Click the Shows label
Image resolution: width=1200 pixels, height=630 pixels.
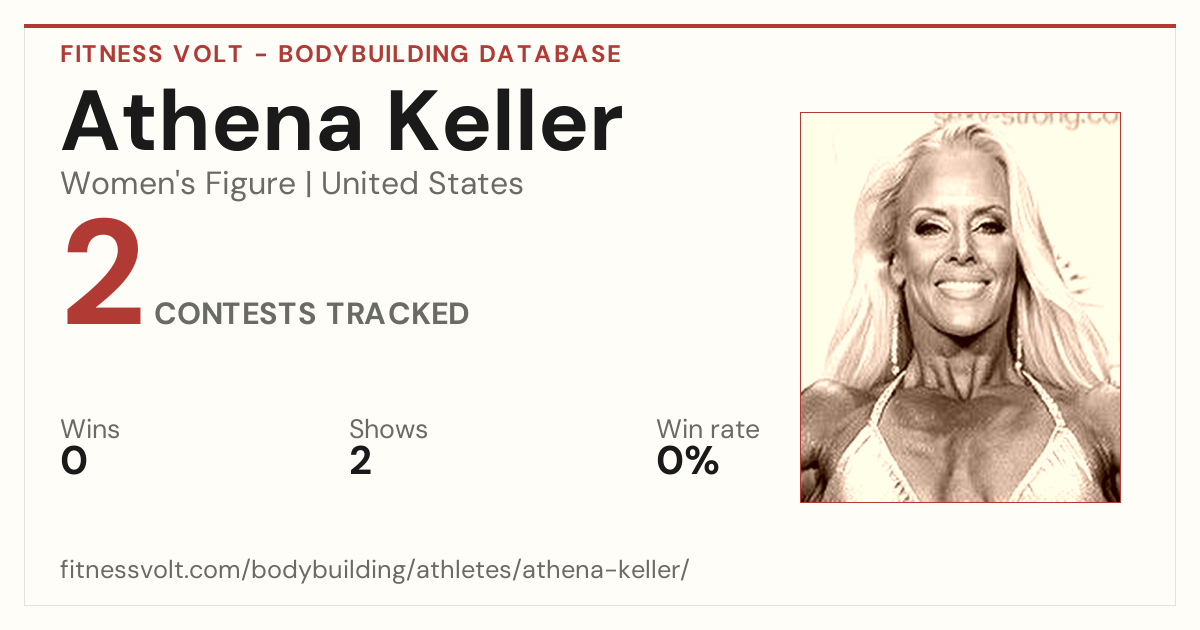pos(388,429)
